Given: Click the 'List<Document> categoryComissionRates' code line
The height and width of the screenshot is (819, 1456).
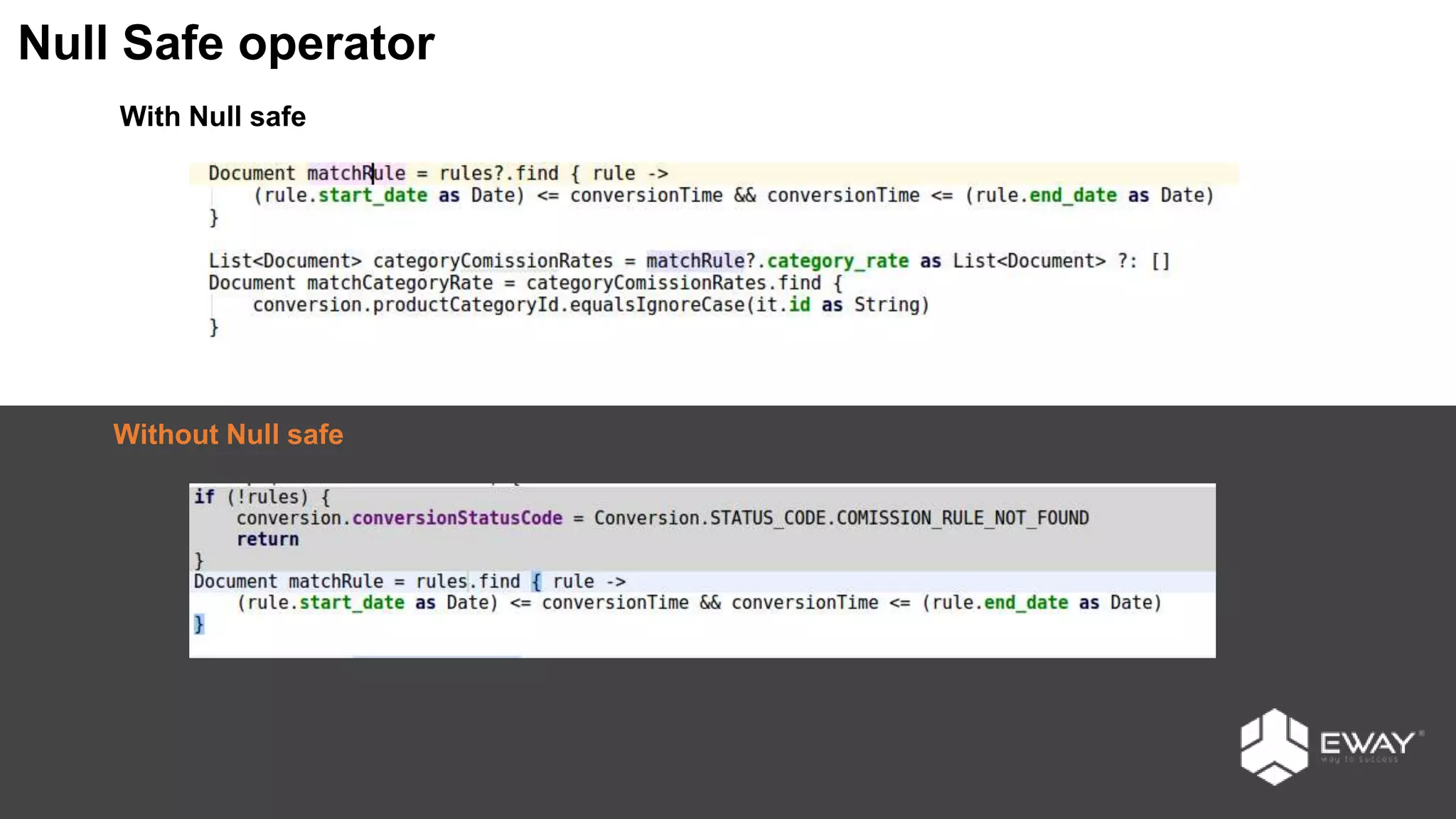Looking at the screenshot, I should [x=689, y=261].
